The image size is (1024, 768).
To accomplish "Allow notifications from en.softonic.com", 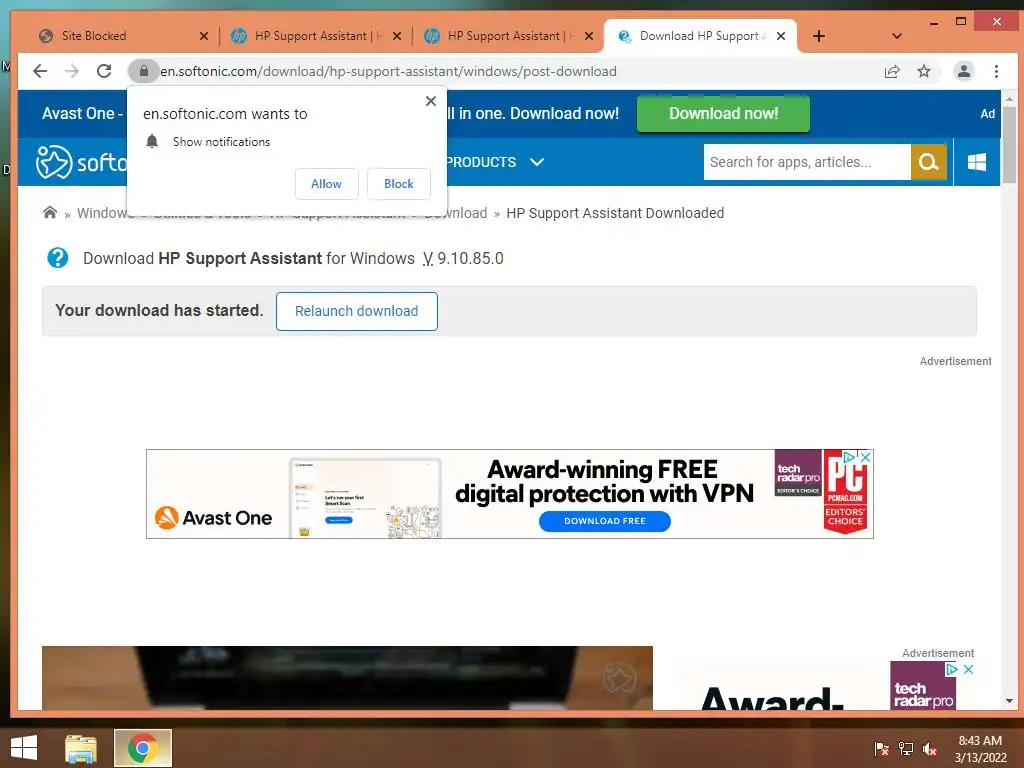I will pos(327,184).
